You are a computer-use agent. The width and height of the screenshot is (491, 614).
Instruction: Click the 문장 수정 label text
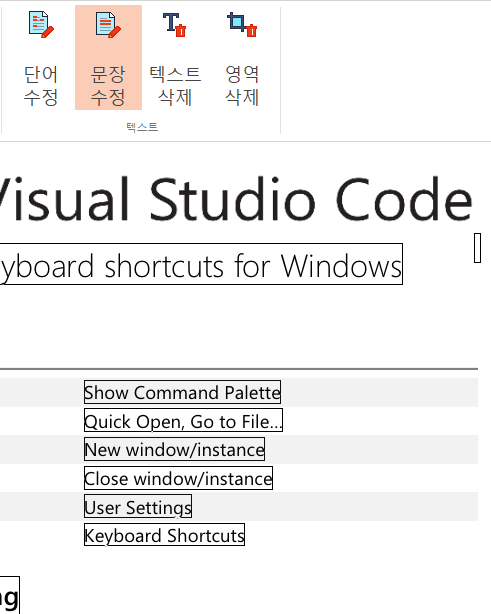[108, 86]
